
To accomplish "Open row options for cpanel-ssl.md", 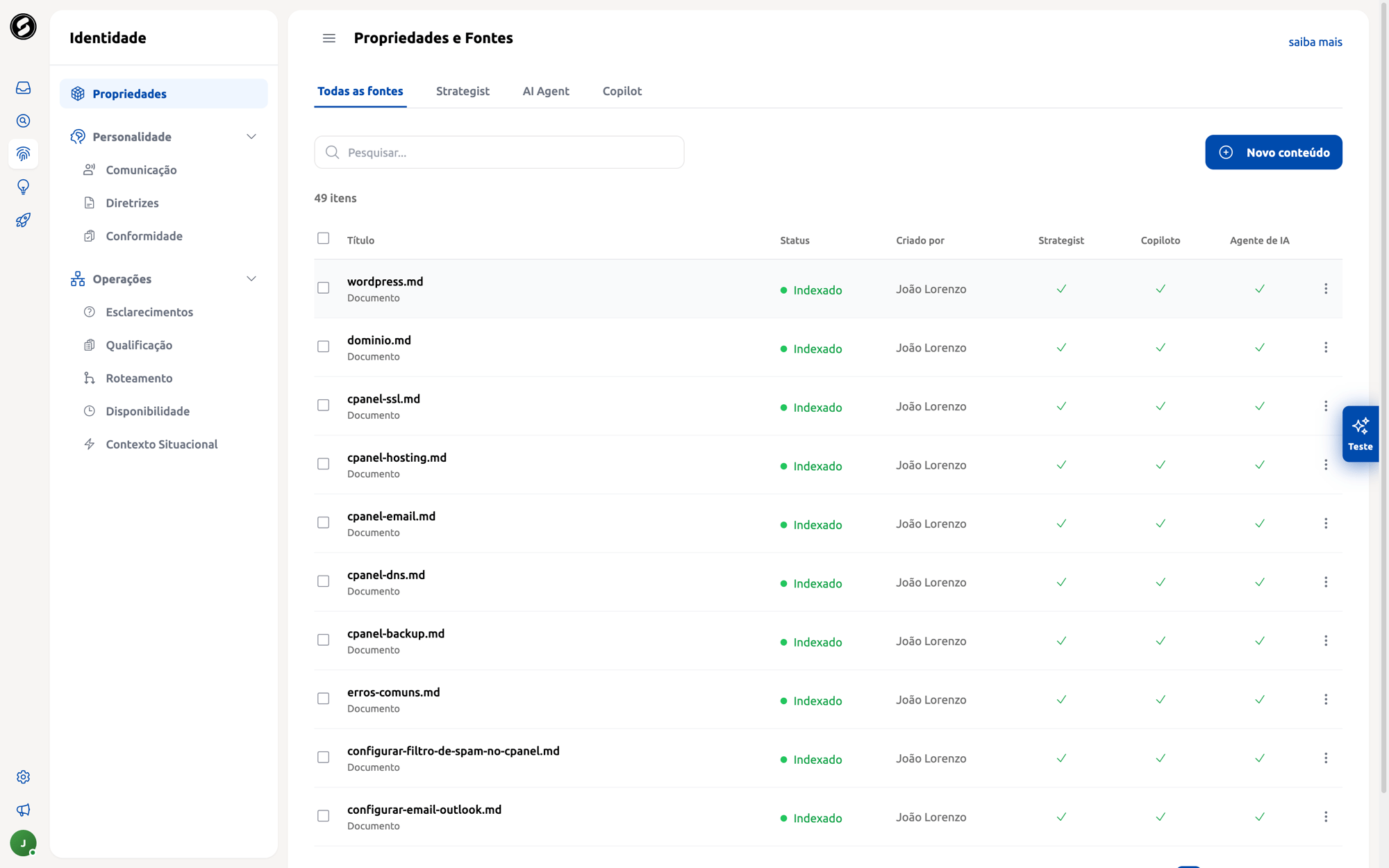I will click(1325, 406).
